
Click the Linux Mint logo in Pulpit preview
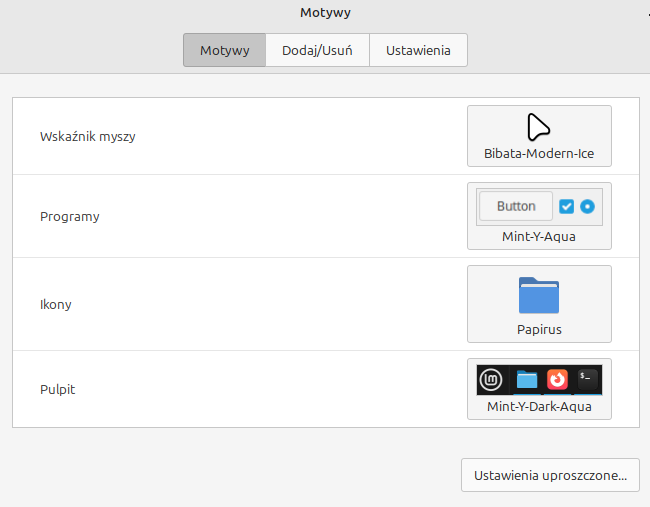[x=490, y=380]
